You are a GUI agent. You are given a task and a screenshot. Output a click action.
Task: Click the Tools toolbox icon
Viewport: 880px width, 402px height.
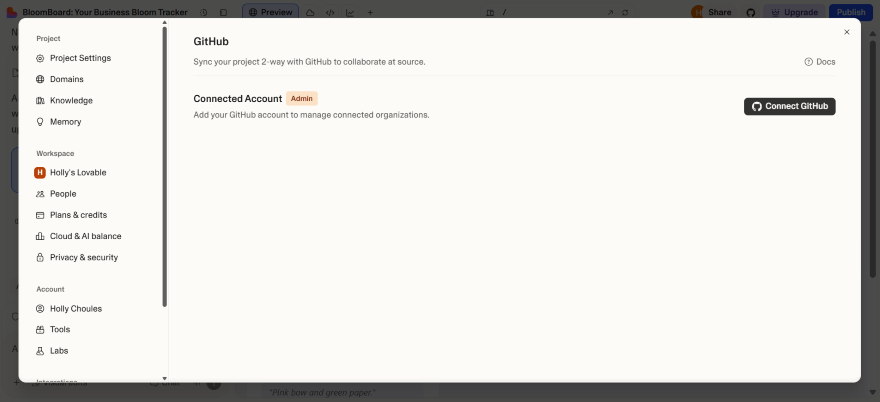[x=40, y=330]
